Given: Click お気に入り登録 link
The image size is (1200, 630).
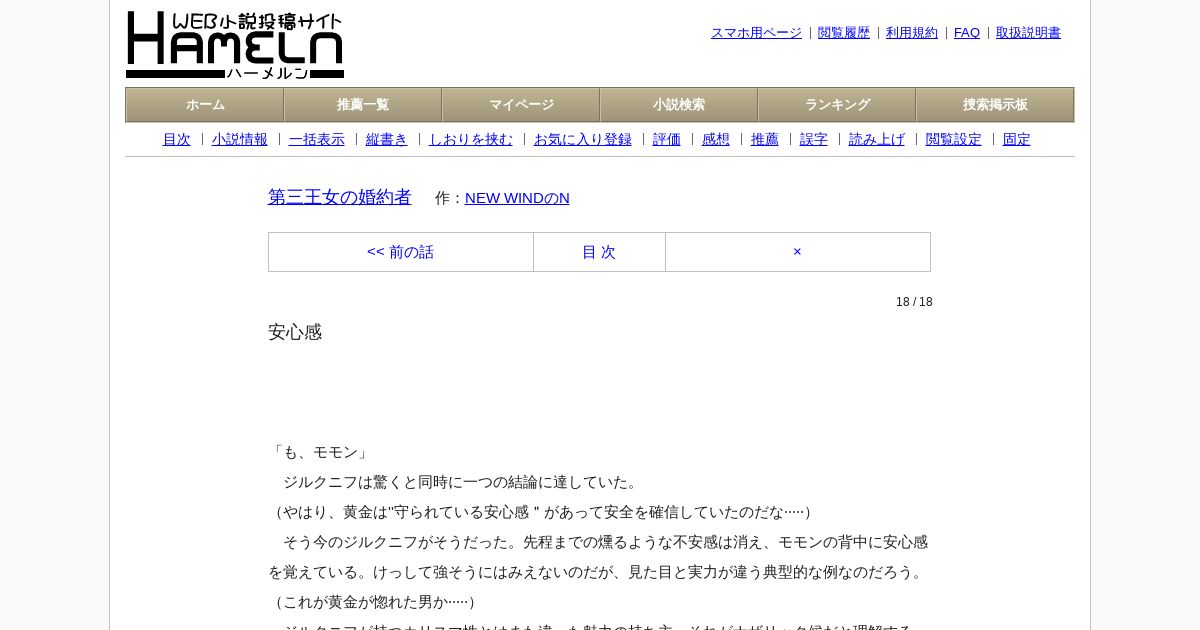Looking at the screenshot, I should point(583,140).
